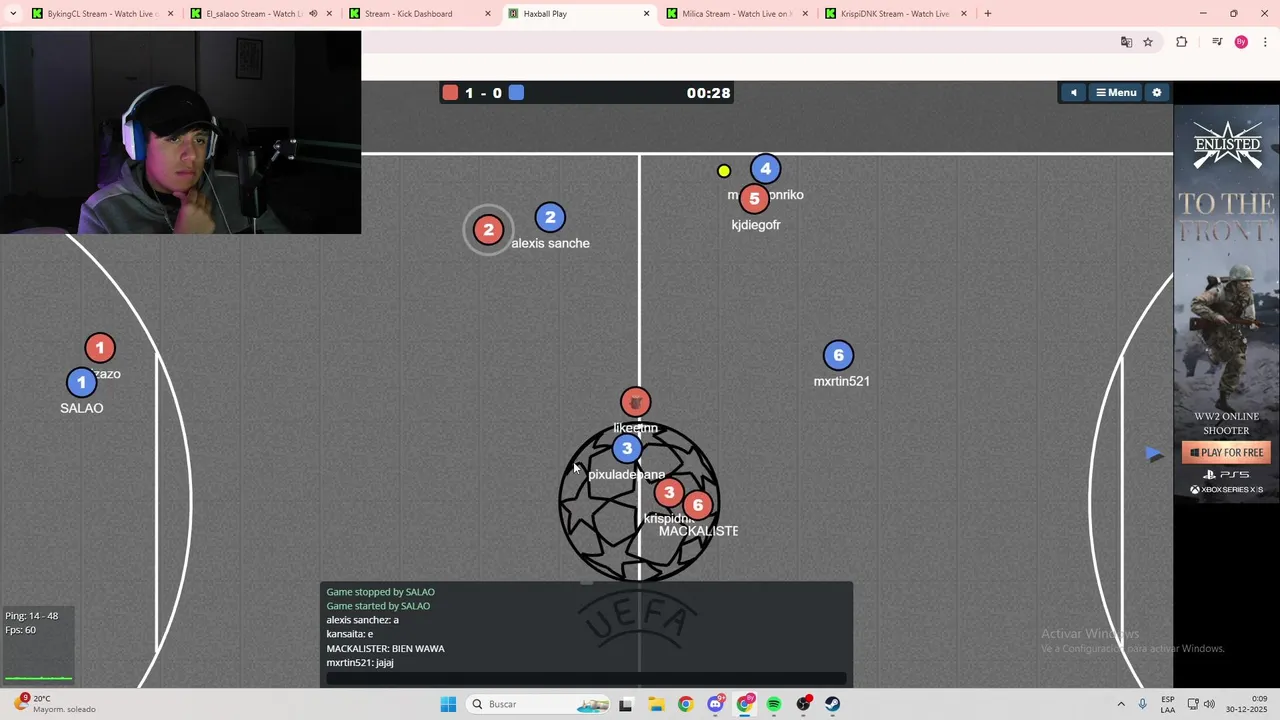The width and height of the screenshot is (1280, 720).
Task: Click red player 5 kjdiegofr
Action: [x=754, y=198]
